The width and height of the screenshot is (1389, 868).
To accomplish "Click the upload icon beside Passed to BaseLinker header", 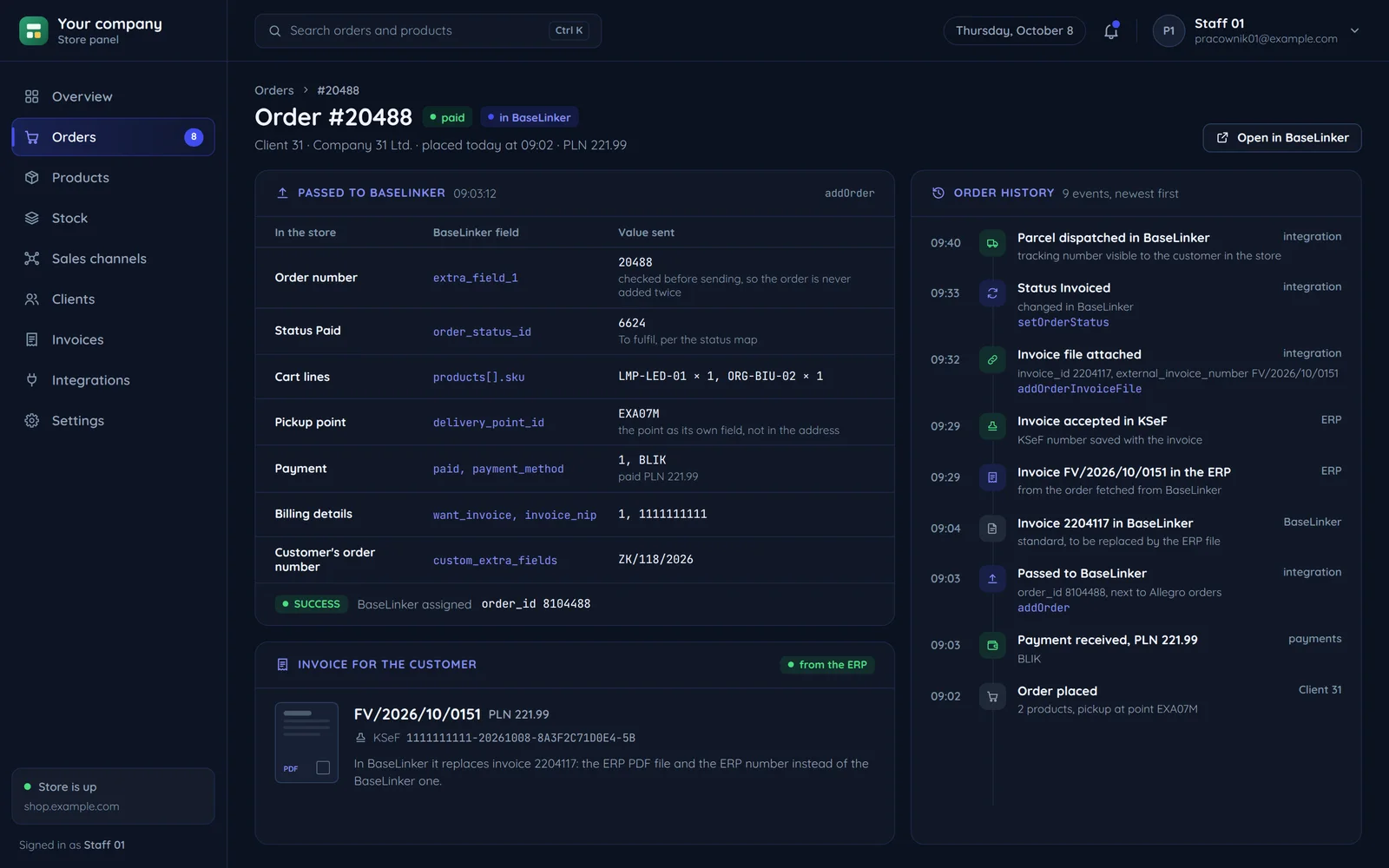I will point(282,193).
